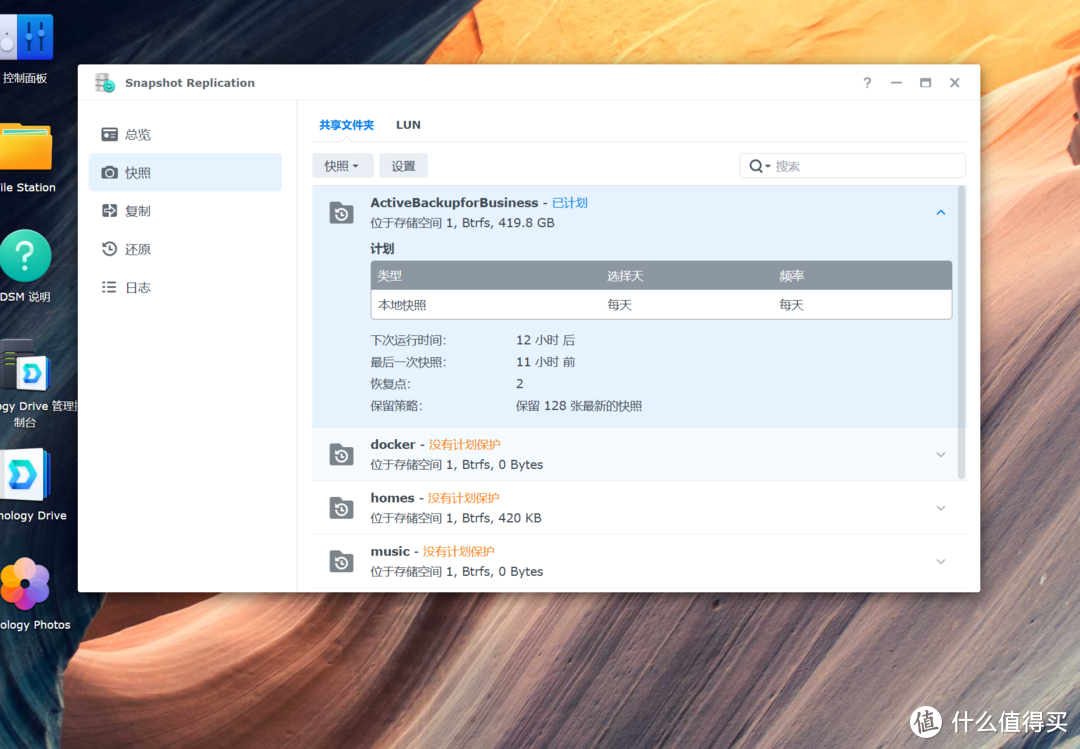This screenshot has height=749, width=1080.
Task: Launch File Station from the desktop
Action: 26,150
